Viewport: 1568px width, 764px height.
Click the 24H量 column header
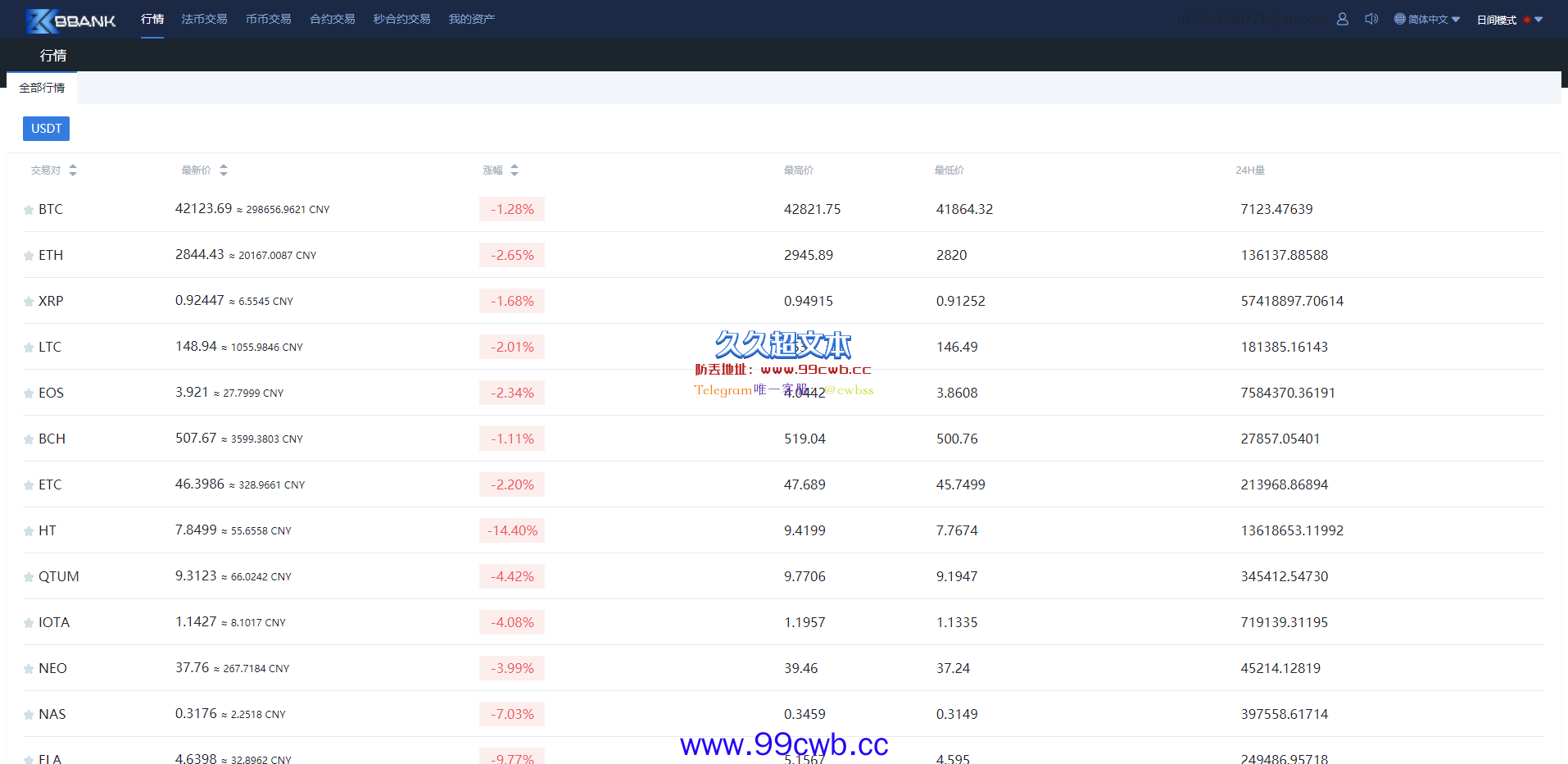pos(1250,170)
